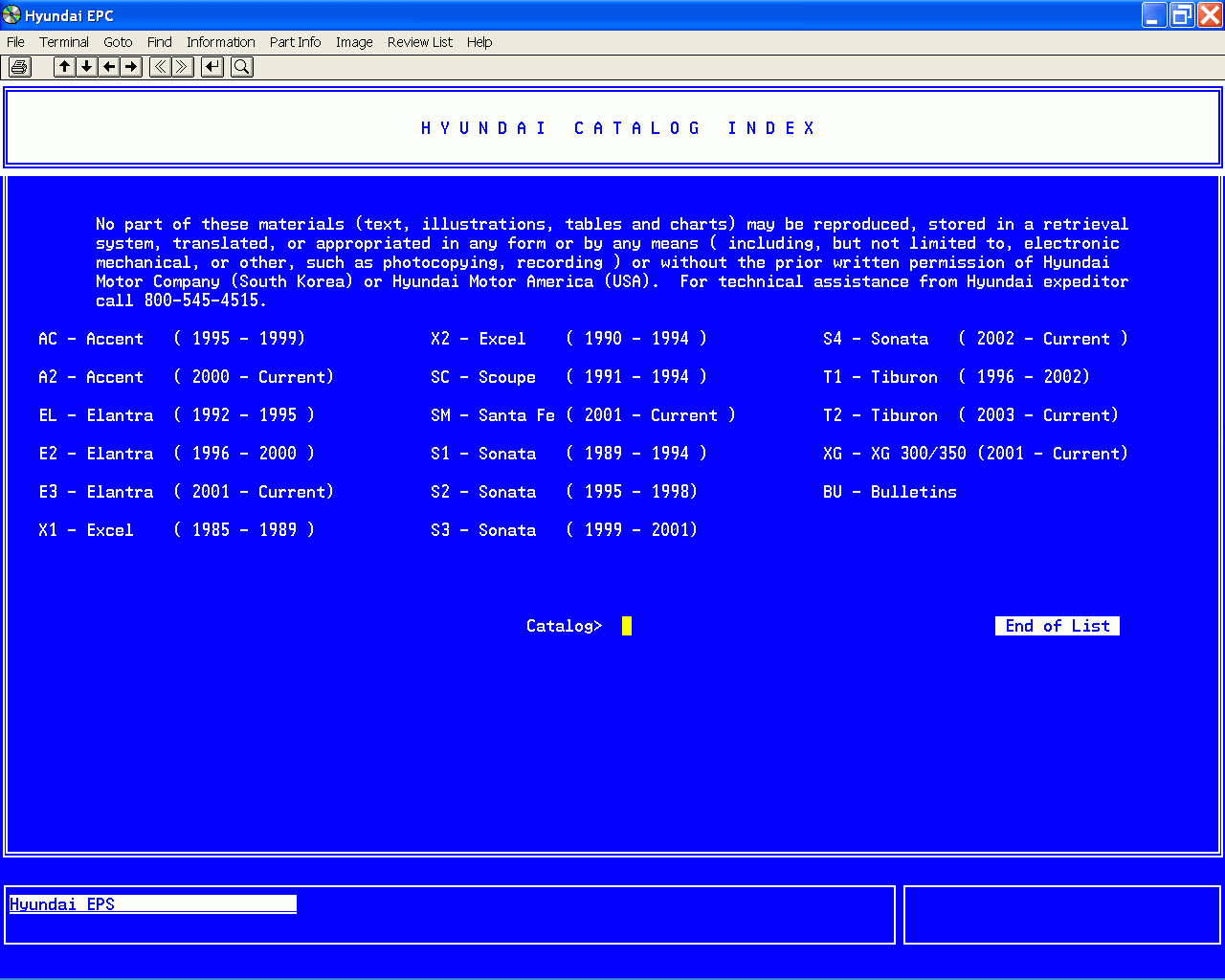Image resolution: width=1225 pixels, height=980 pixels.
Task: Click the Enter return-arrow toolbar icon
Action: click(x=212, y=66)
